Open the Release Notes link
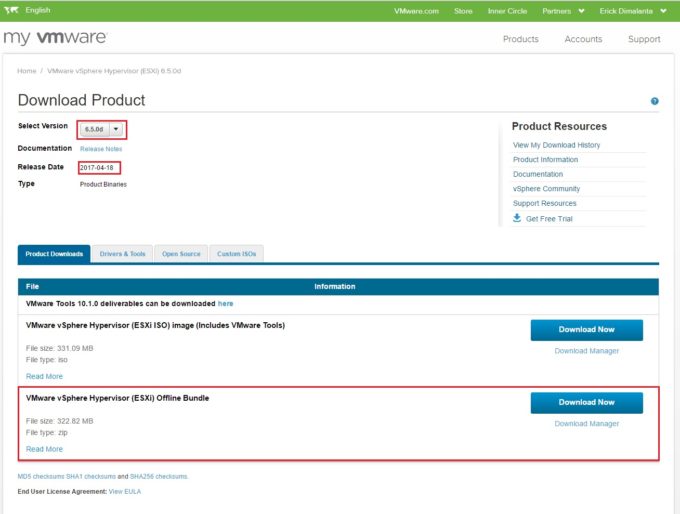Image resolution: width=680 pixels, height=514 pixels. (101, 148)
